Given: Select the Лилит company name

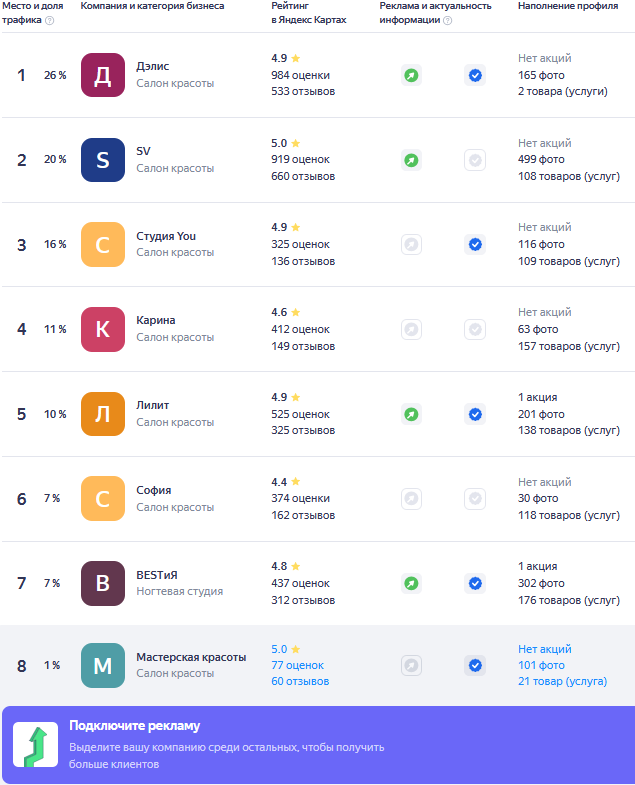Looking at the screenshot, I should coord(153,405).
